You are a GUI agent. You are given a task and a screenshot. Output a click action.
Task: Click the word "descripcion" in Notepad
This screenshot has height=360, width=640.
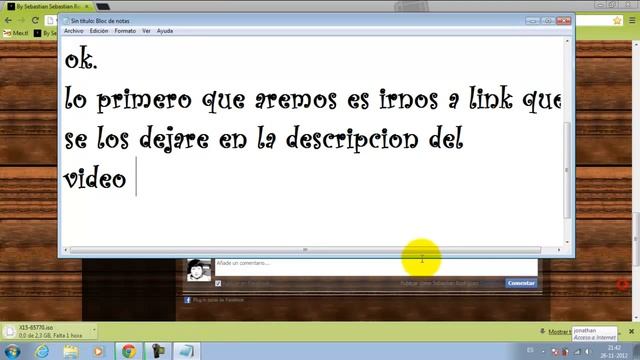pos(352,139)
